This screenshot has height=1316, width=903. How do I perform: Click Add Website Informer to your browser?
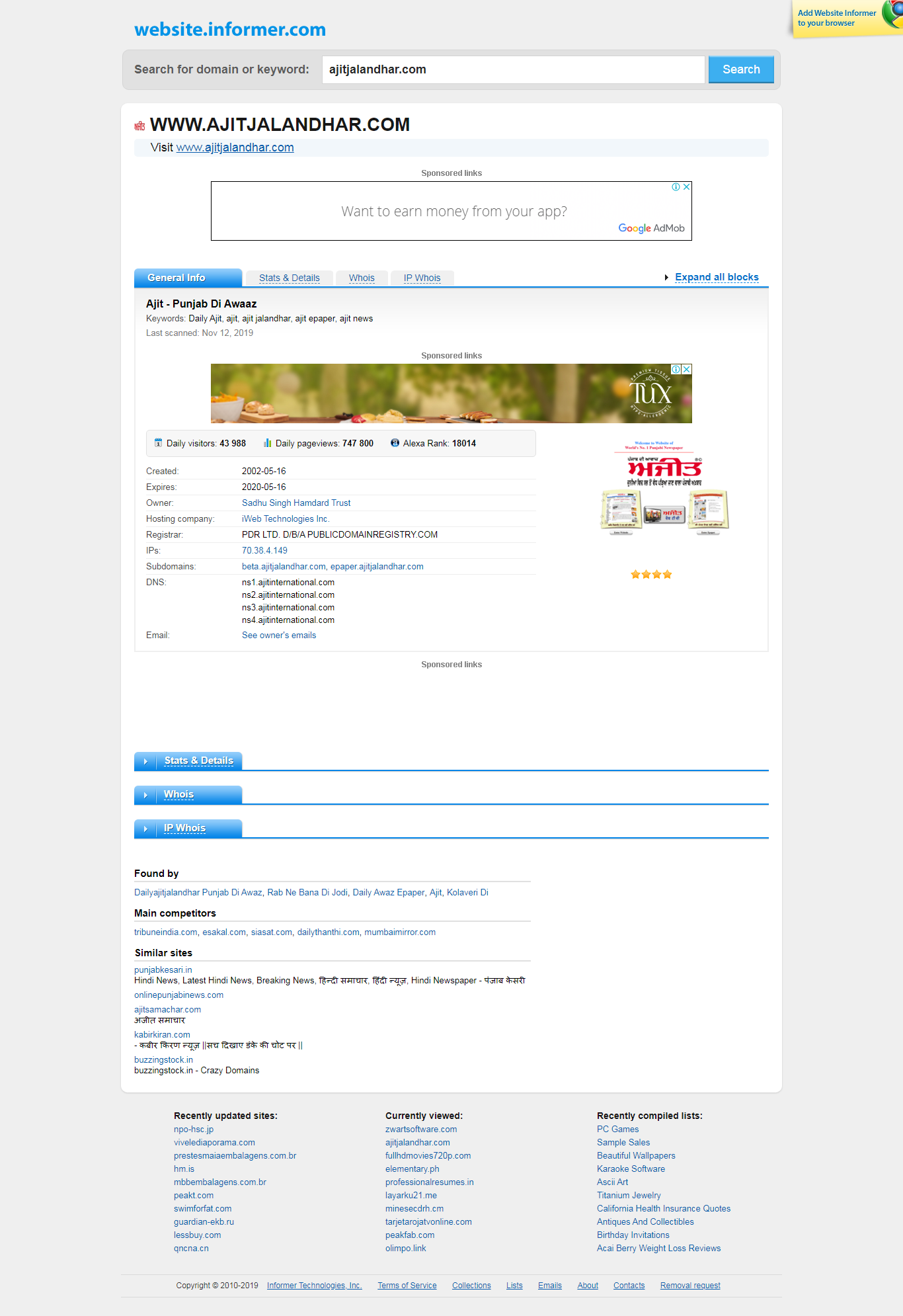[x=836, y=18]
